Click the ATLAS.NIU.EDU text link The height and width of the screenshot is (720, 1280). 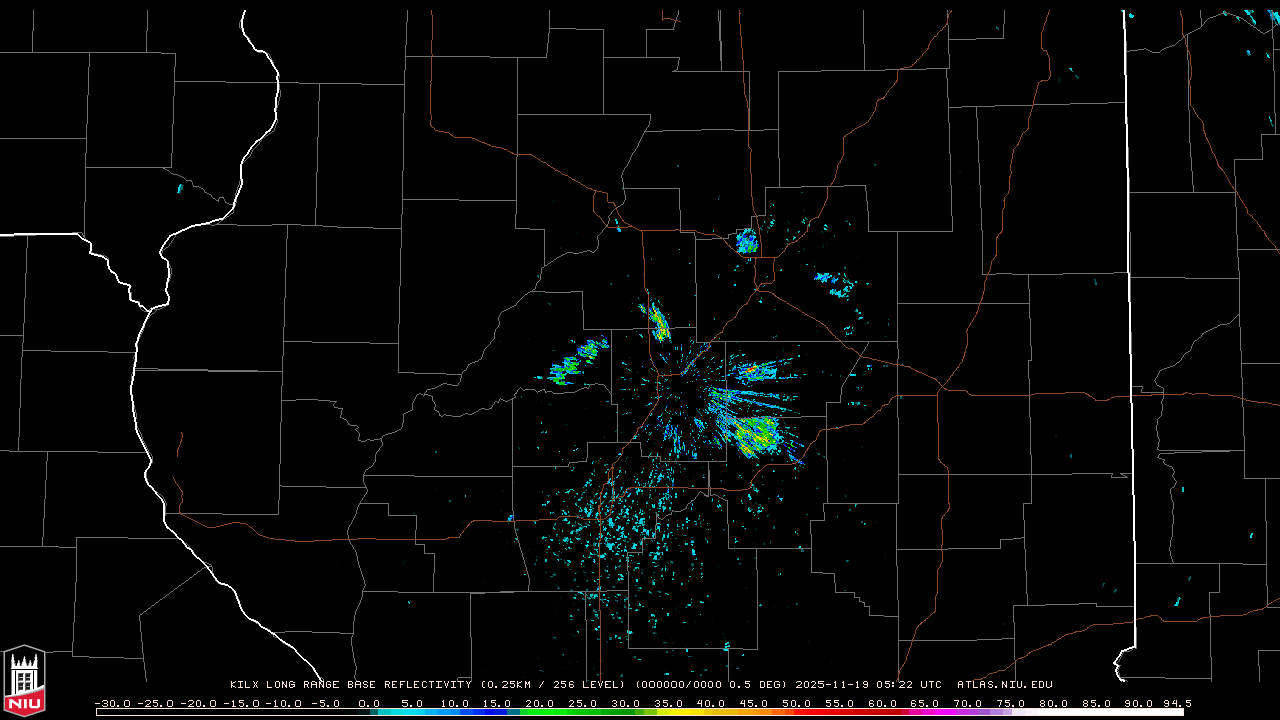pos(1004,685)
